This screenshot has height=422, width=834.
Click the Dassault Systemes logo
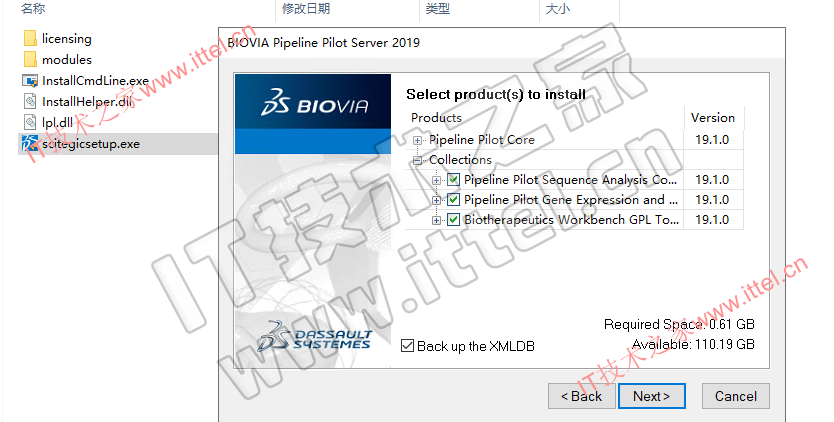pyautogui.click(x=314, y=337)
